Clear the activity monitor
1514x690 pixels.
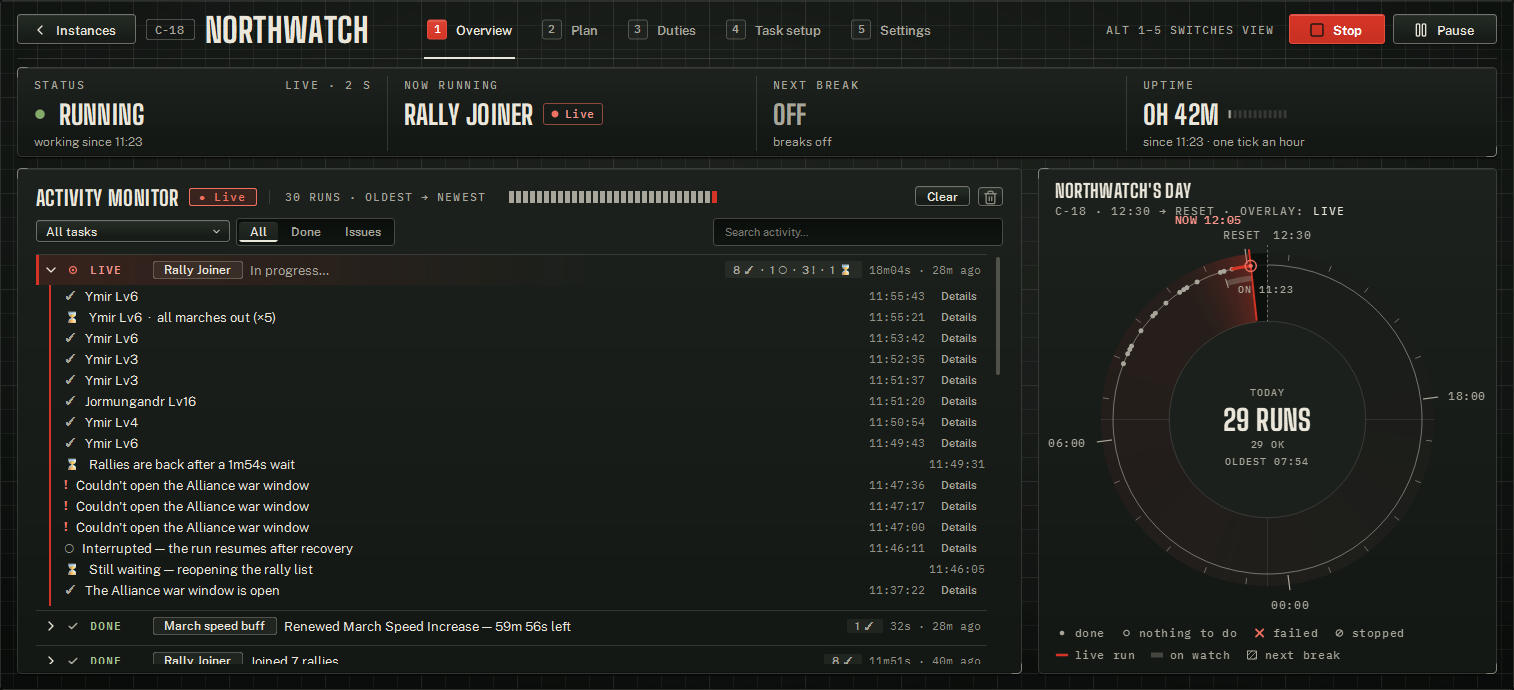click(942, 197)
